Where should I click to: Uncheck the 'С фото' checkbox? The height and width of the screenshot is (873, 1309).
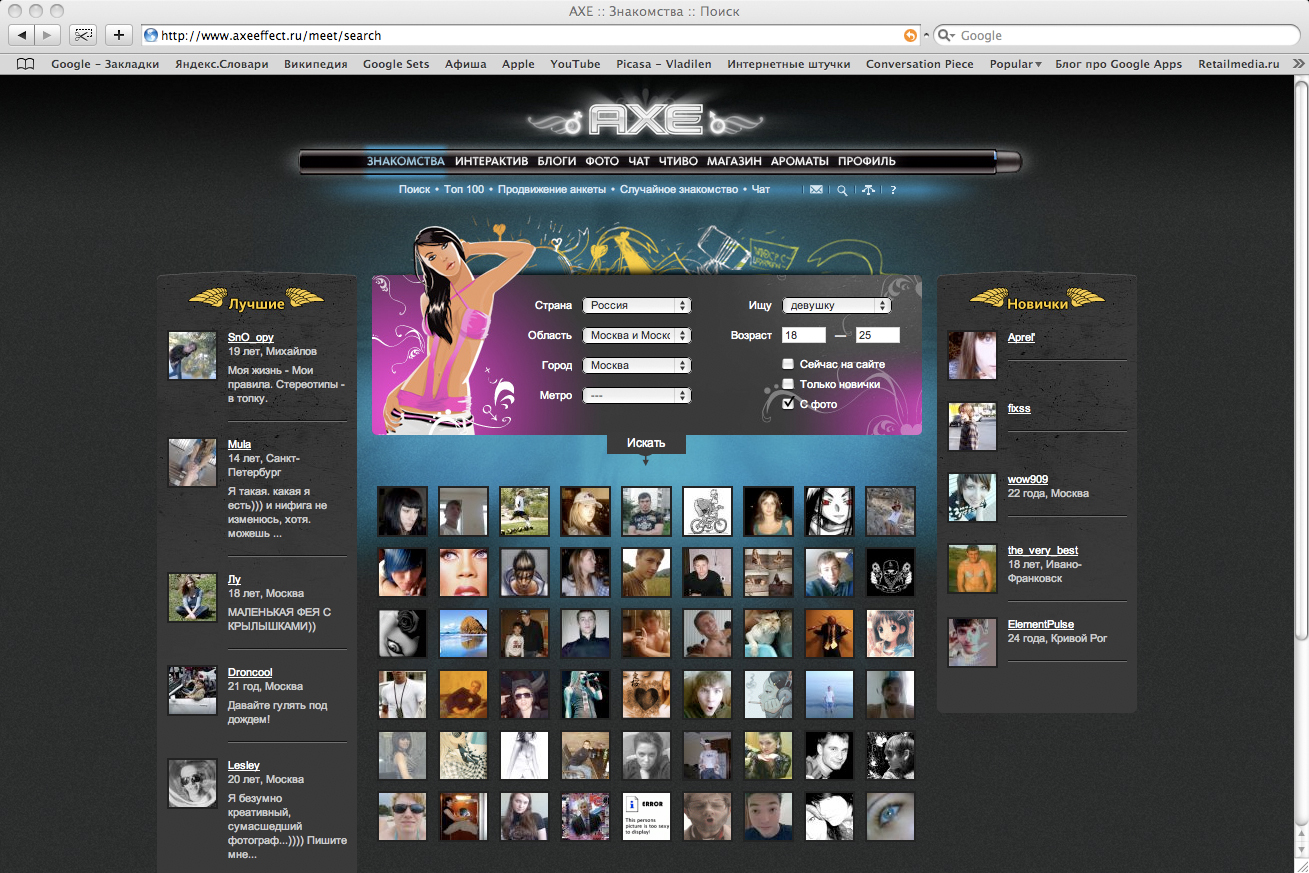coord(788,404)
